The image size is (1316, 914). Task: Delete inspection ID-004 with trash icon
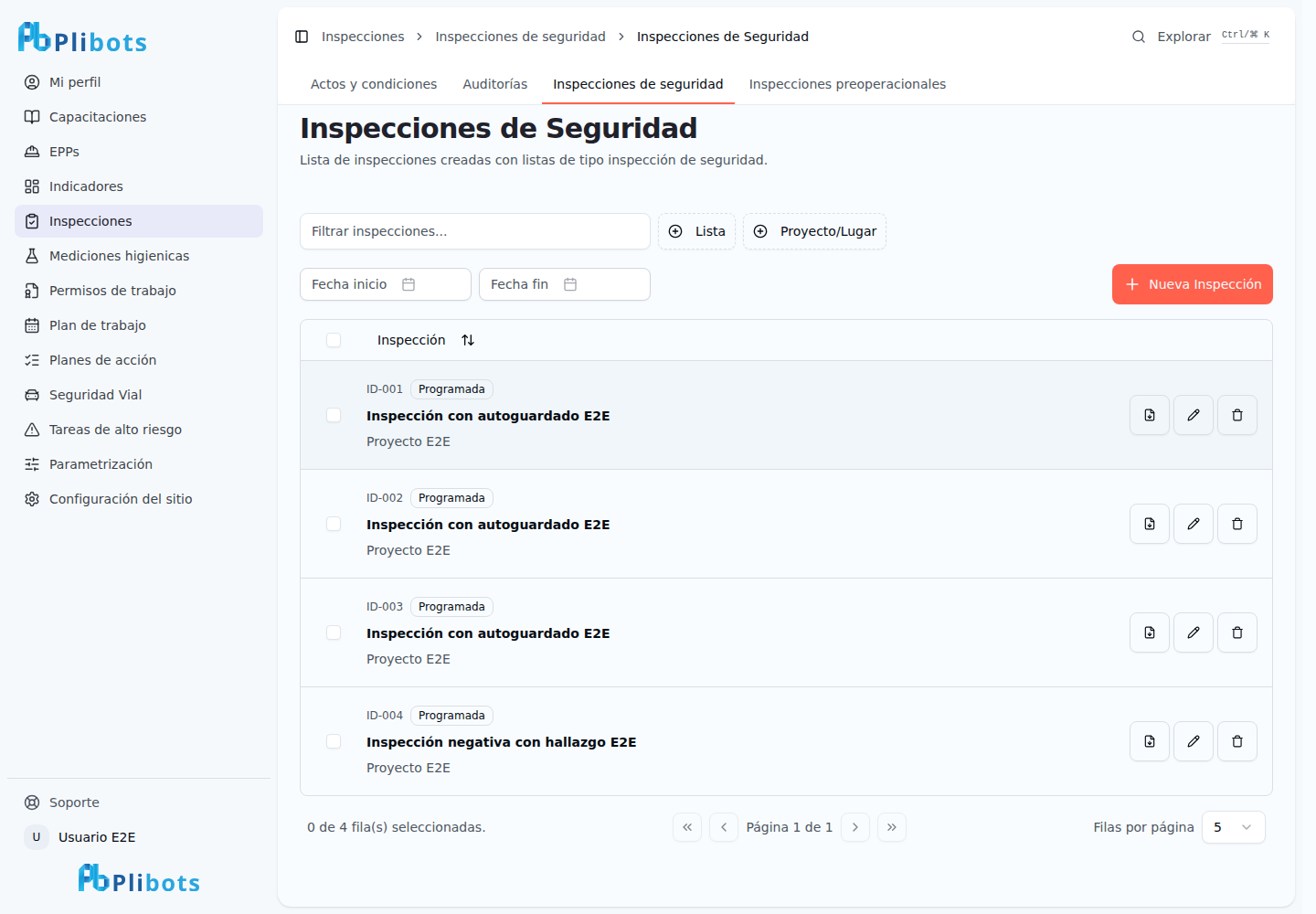pos(1237,741)
